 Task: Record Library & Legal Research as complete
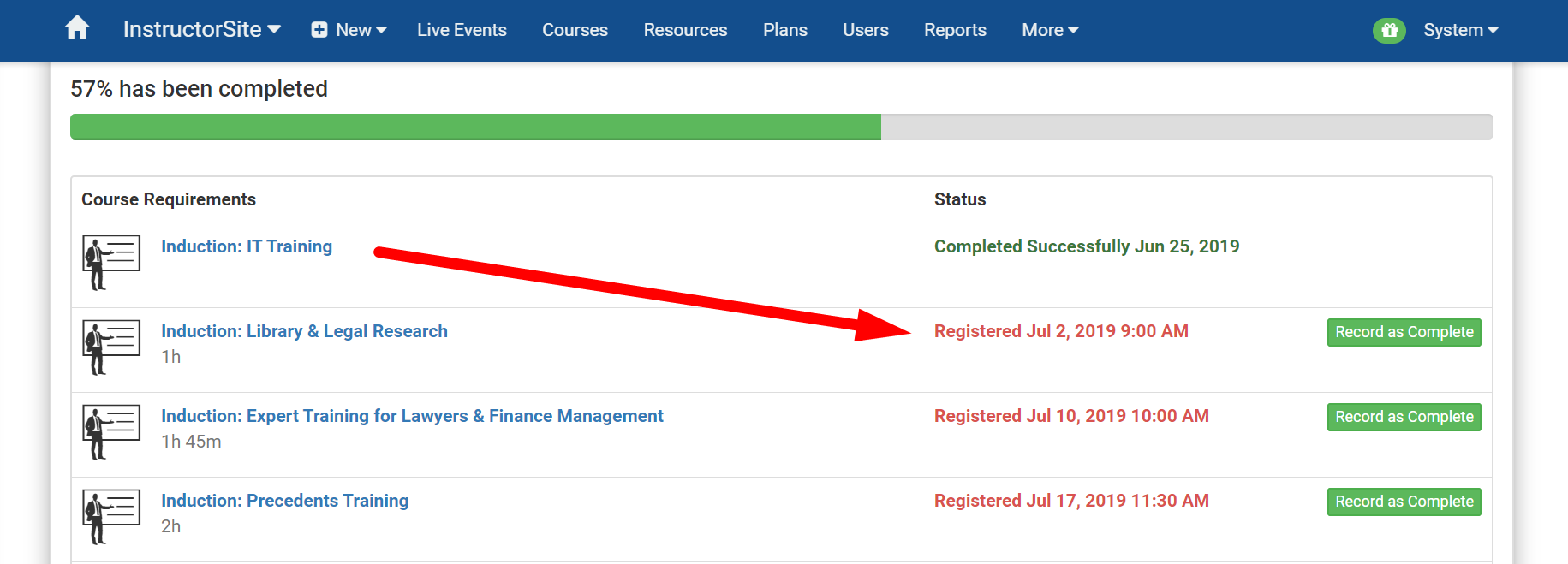[x=1404, y=332]
